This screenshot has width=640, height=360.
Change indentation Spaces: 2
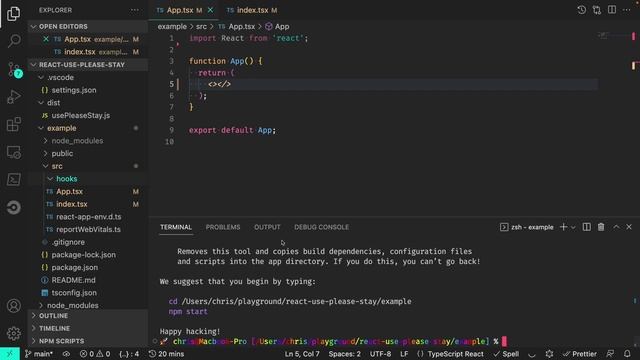[344, 354]
